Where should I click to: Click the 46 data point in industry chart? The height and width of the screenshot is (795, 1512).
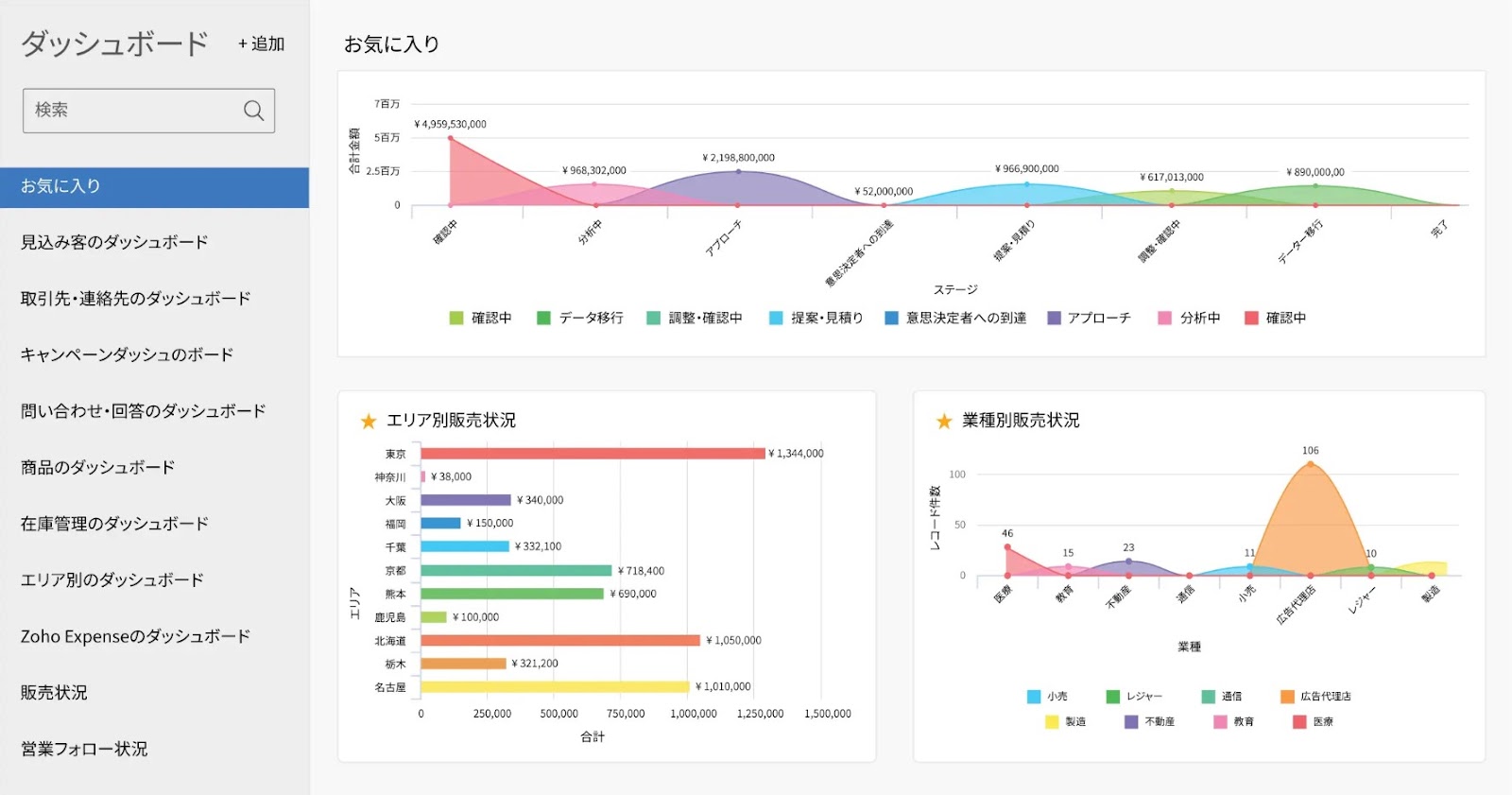pyautogui.click(x=1007, y=546)
